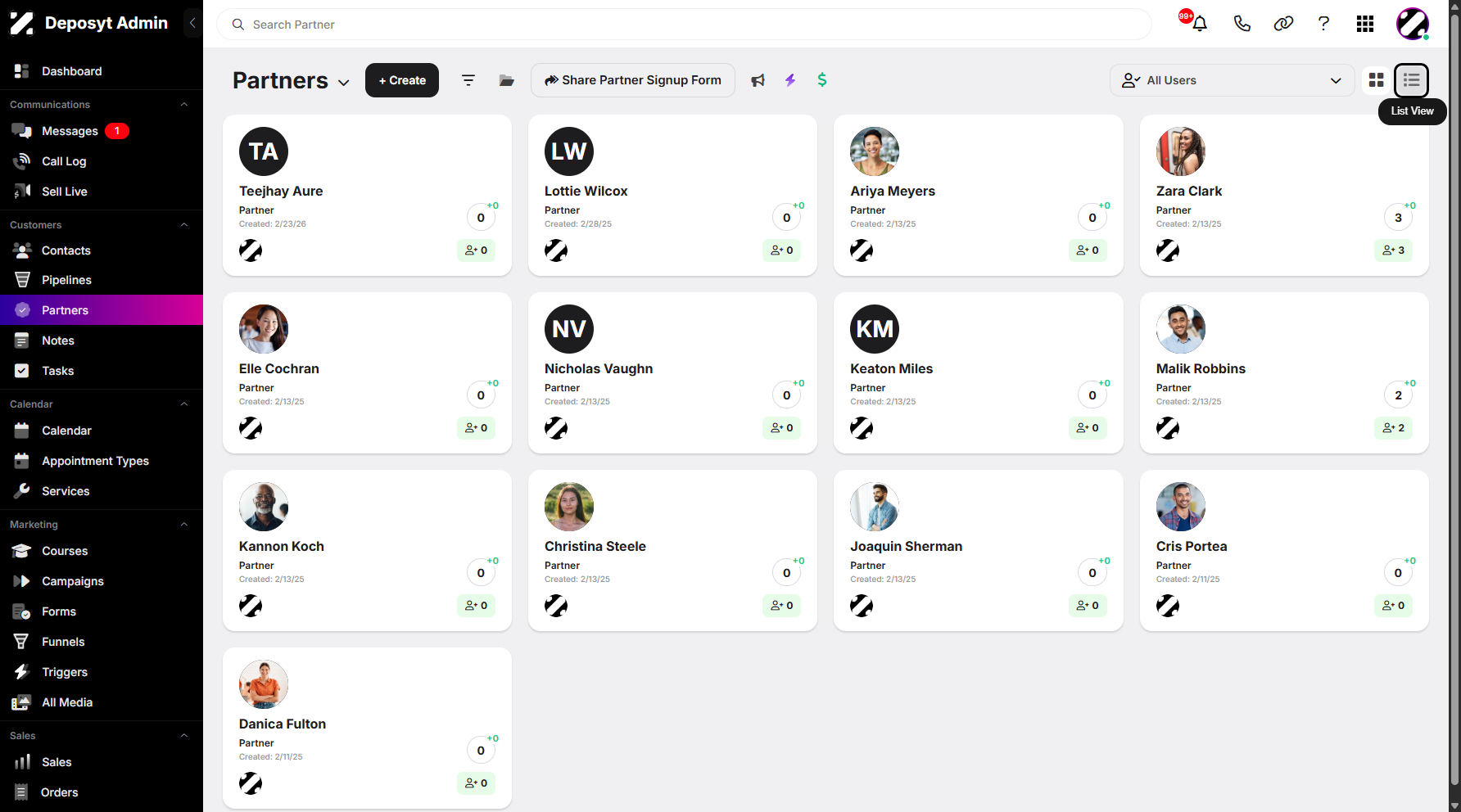Click Share Partner Signup Form button
1461x812 pixels.
(x=633, y=80)
